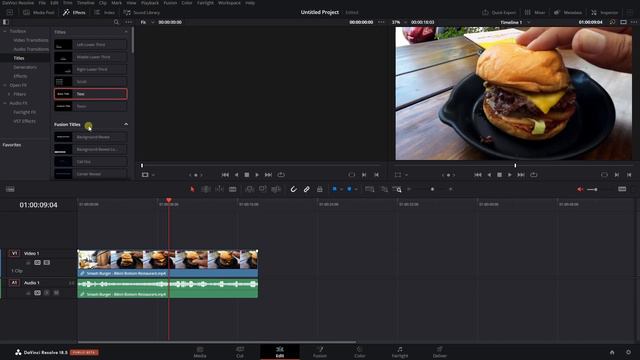Screen dimensions: 640x360
Task: Click the Detail Zoom icon
Action: coord(384,189)
